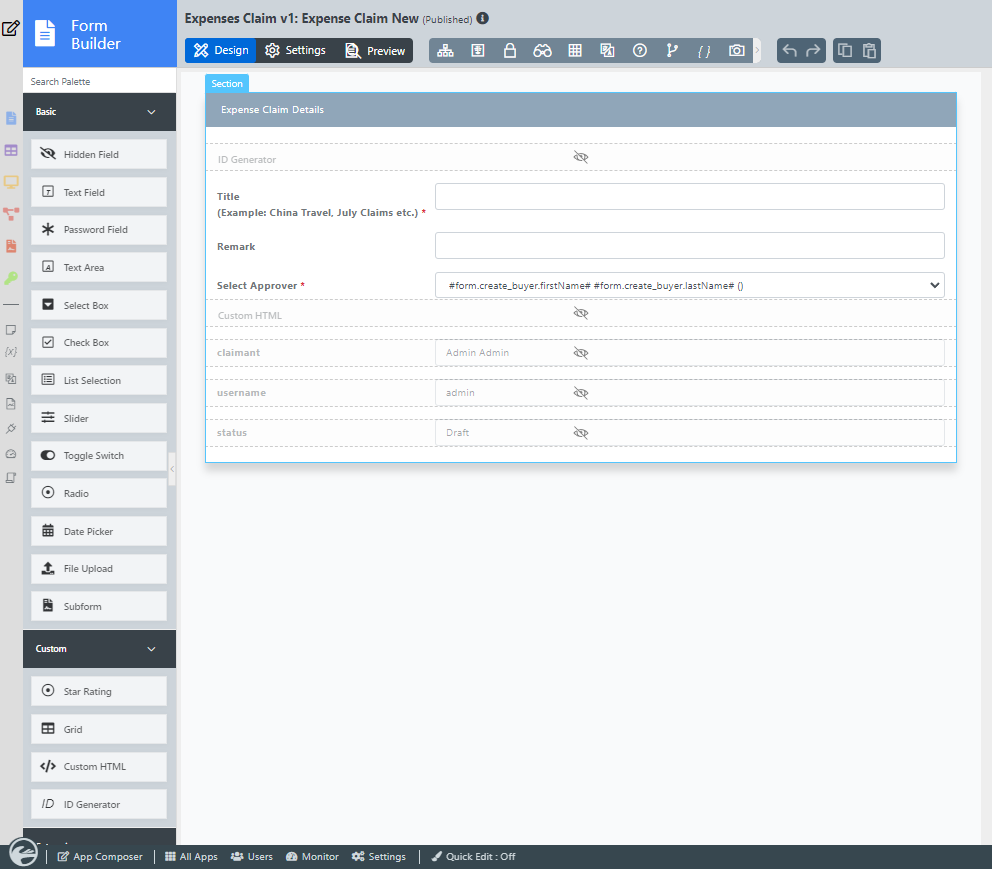Click the help question mark icon
992x869 pixels.
click(640, 51)
